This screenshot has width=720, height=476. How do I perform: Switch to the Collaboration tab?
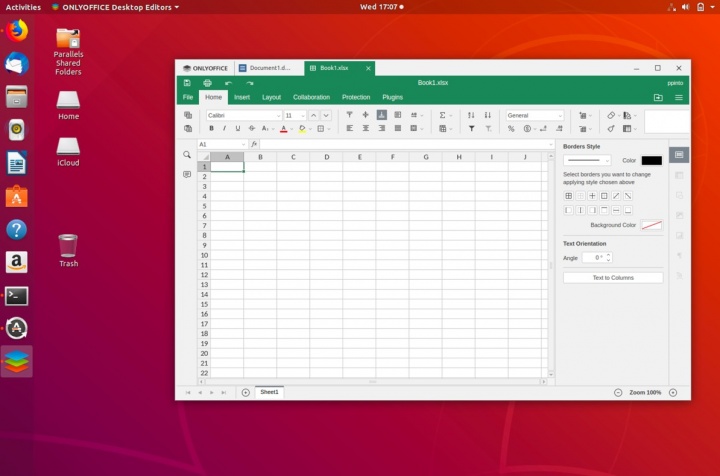pos(311,97)
